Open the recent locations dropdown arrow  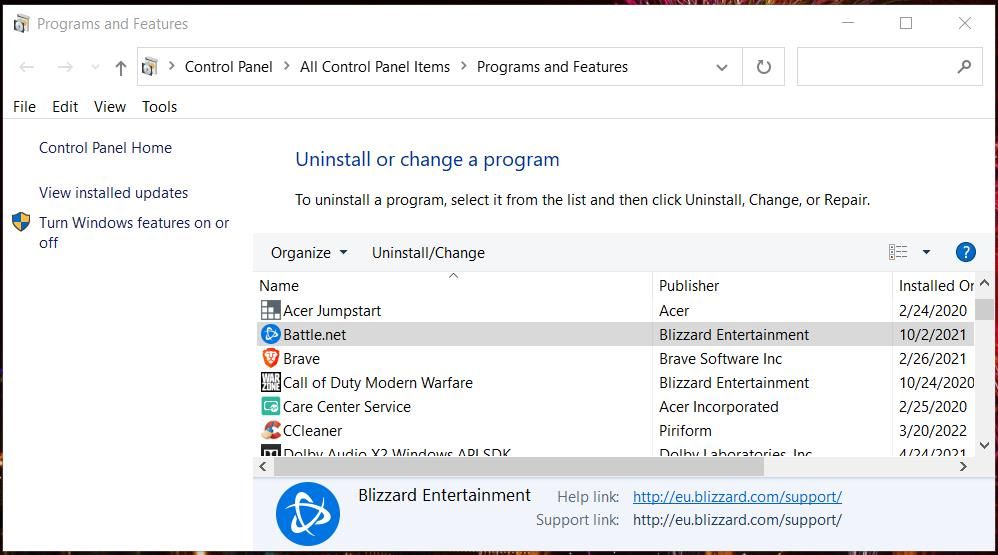95,67
